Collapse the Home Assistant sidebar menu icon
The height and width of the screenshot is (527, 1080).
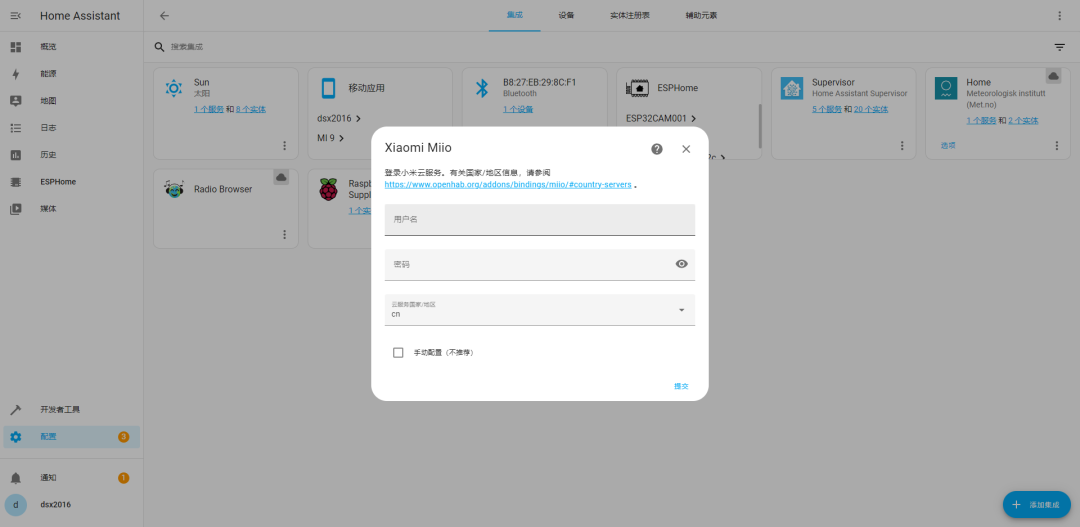coord(16,16)
